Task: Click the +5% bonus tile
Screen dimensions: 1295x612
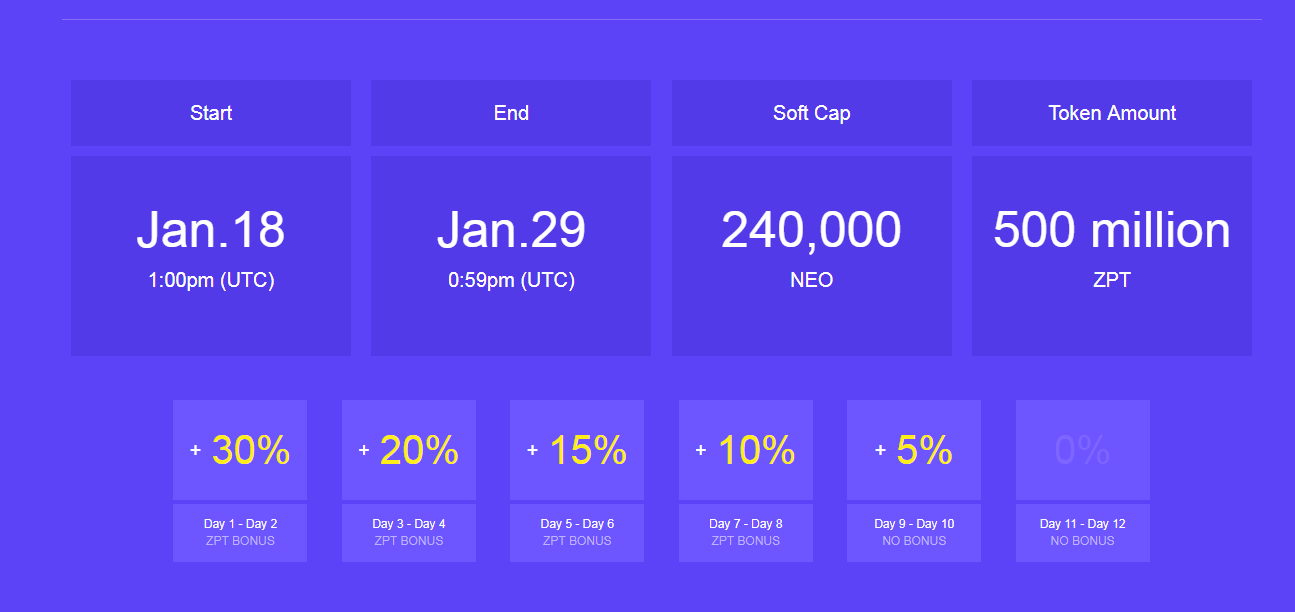Action: (914, 450)
